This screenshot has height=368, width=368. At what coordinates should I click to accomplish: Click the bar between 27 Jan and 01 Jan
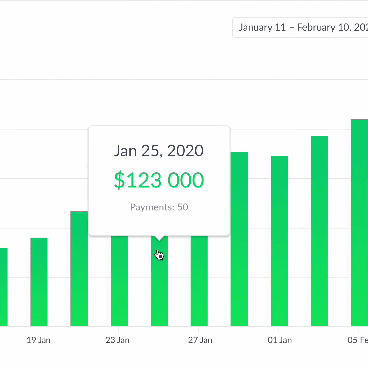coord(239,239)
